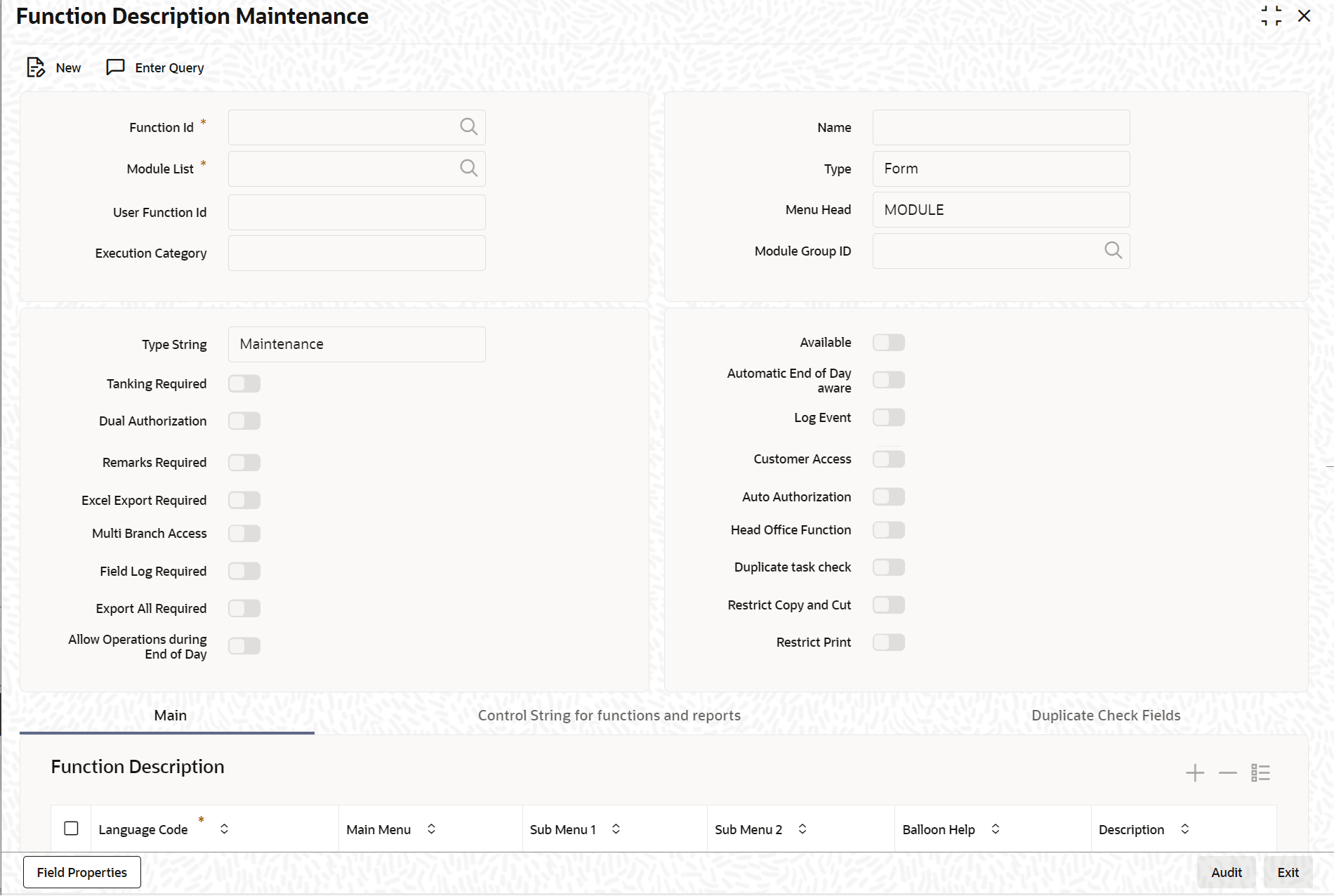The height and width of the screenshot is (896, 1334).
Task: Toggle Tanking Required switch
Action: pos(244,383)
